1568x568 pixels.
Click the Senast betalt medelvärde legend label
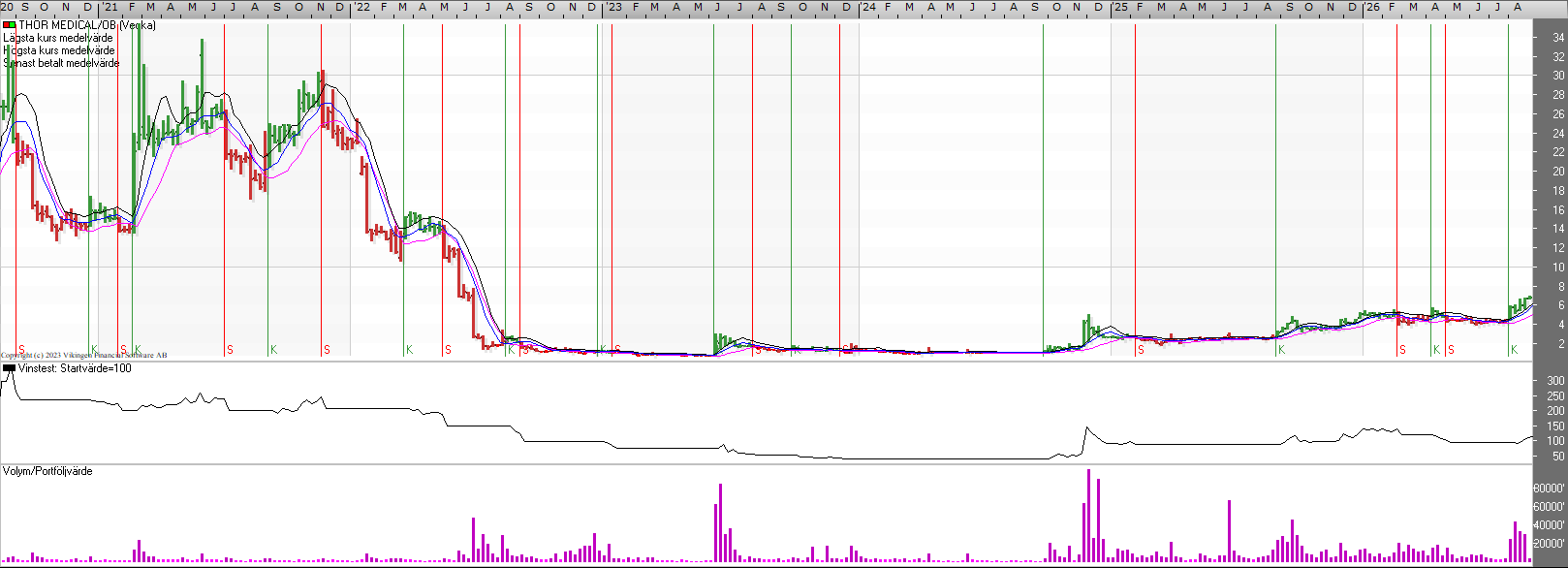click(x=61, y=63)
